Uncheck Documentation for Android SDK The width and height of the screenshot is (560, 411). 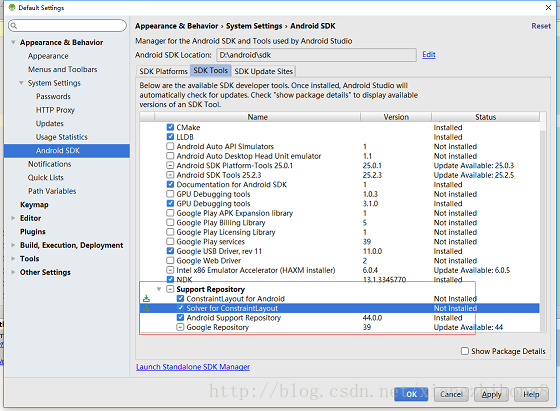coord(170,185)
